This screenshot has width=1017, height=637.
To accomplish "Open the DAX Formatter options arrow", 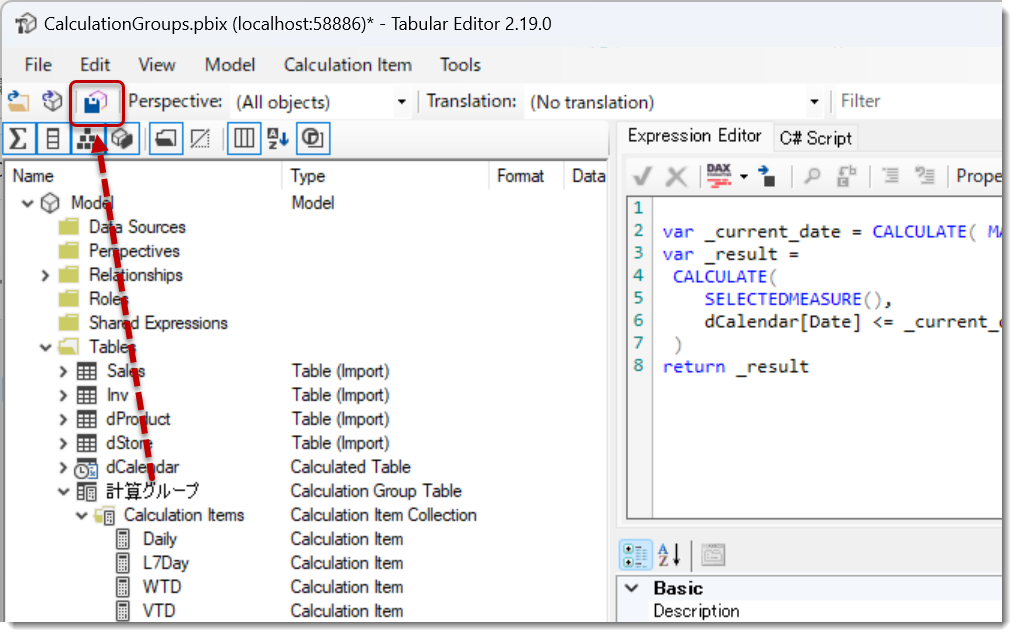I will 744,176.
